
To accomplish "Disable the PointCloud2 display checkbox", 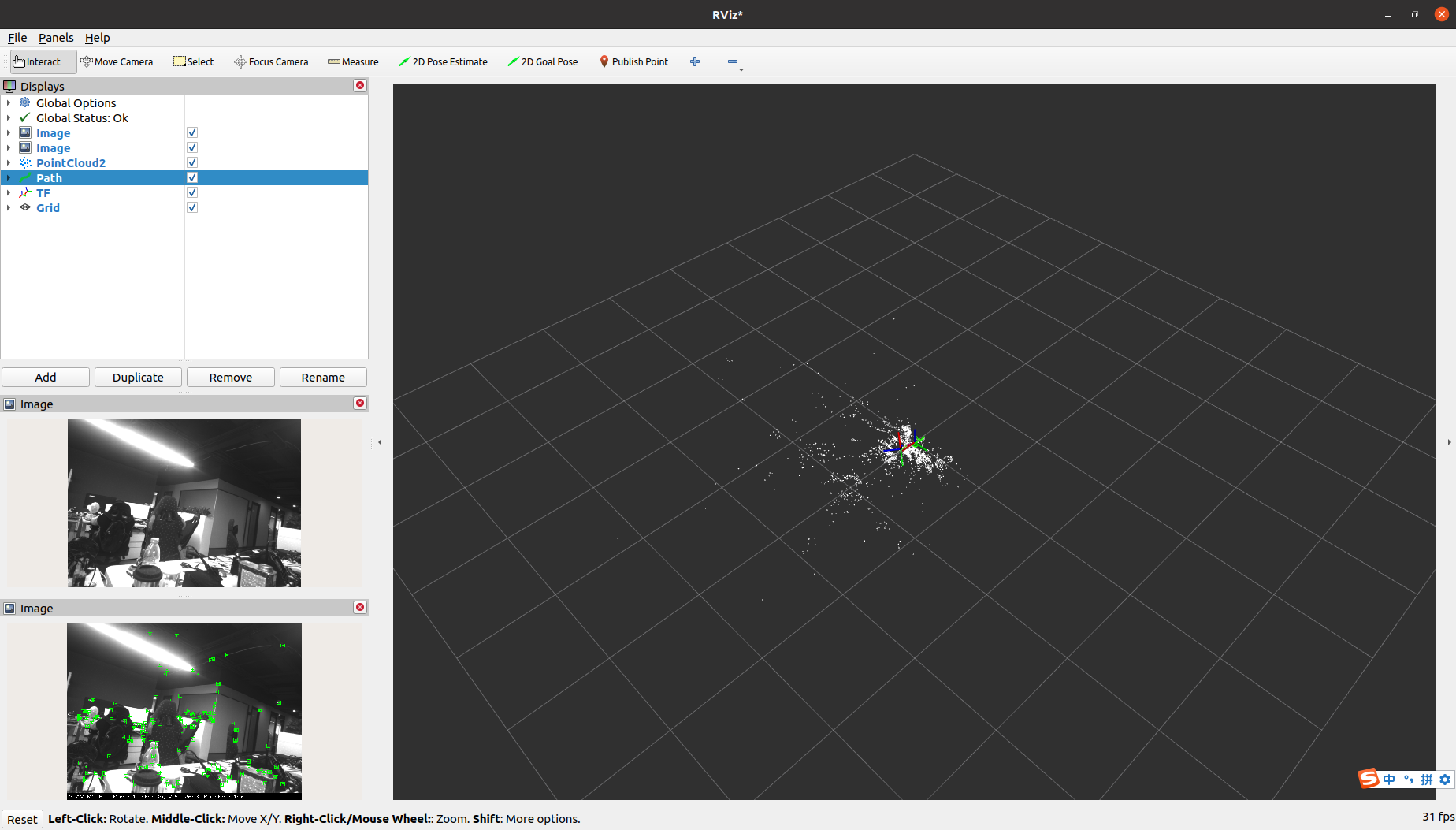I will click(192, 162).
